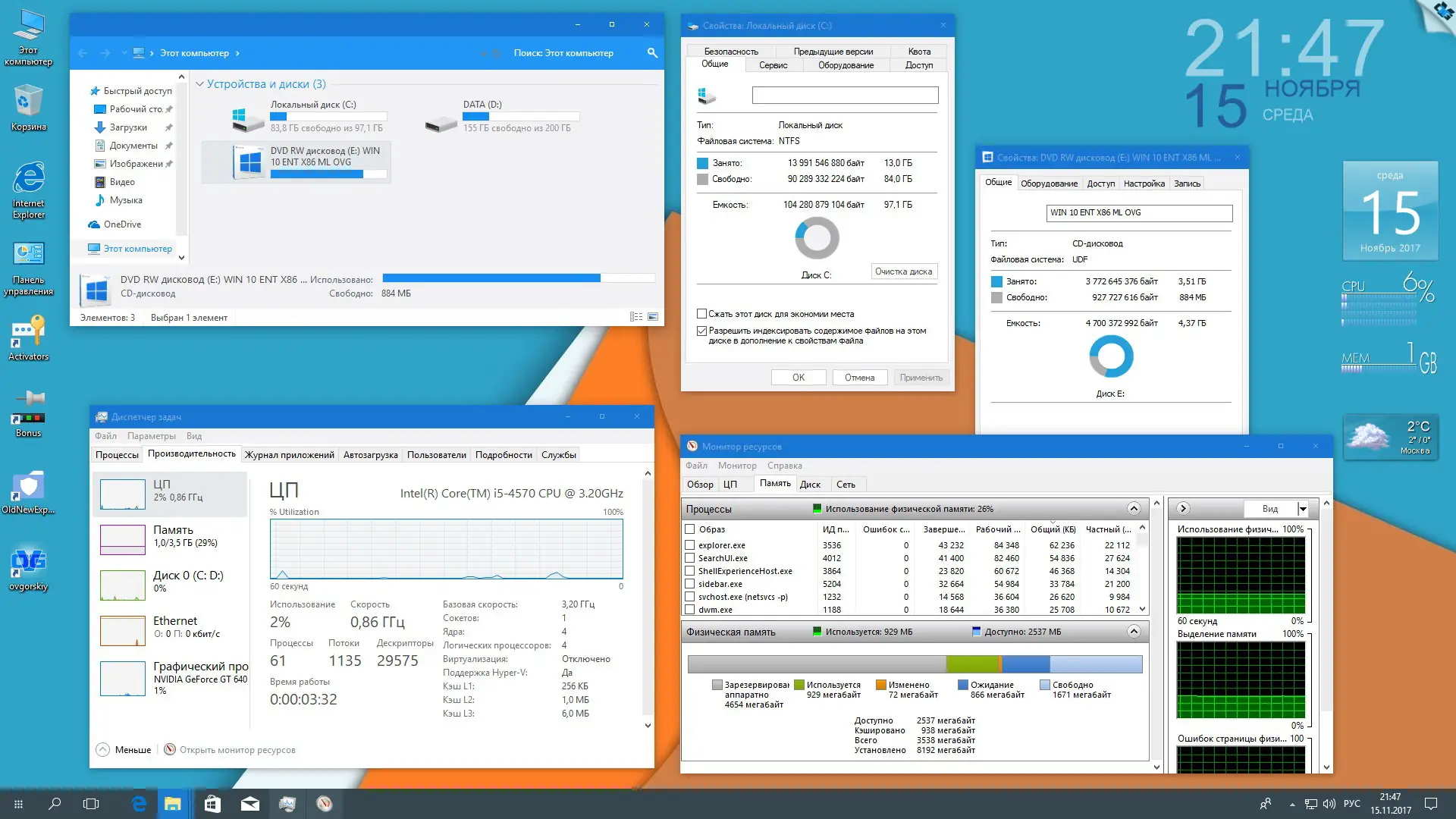Screen dimensions: 1456x819
Task: Collapse the 'Устройства и диски' group
Action: click(199, 84)
